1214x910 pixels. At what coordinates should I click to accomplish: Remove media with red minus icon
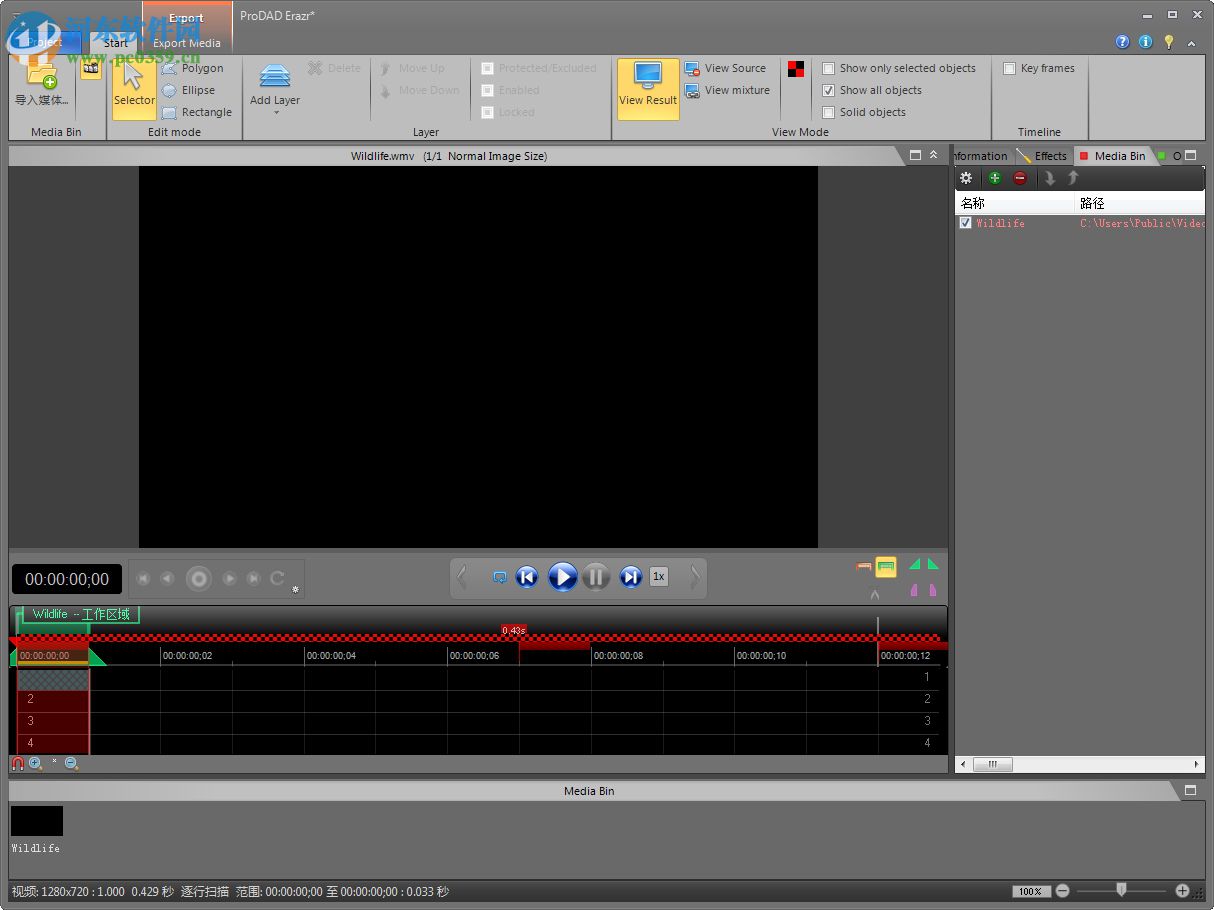(x=1020, y=178)
